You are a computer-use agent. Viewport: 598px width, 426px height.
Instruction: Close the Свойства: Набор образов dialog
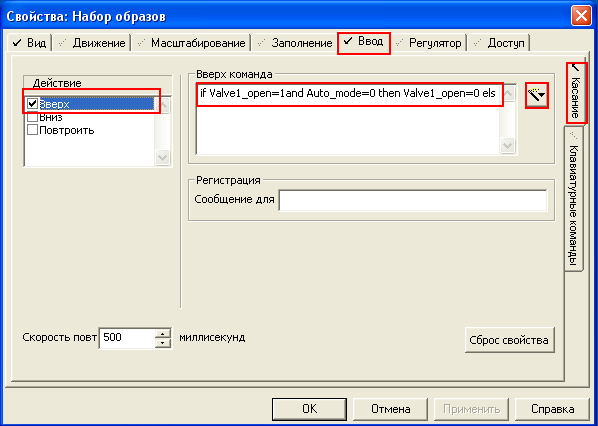(581, 17)
